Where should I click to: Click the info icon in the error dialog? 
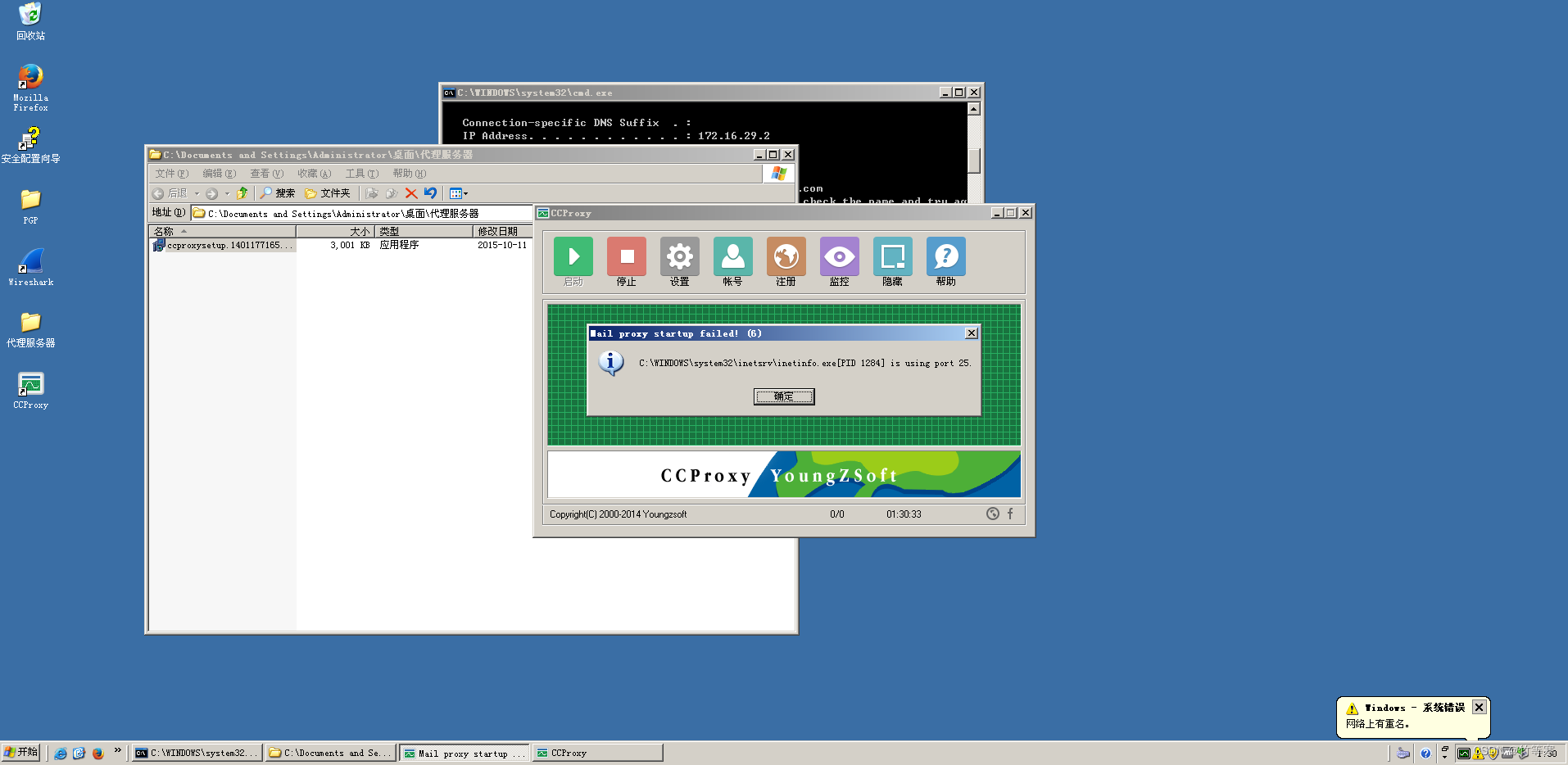(611, 363)
